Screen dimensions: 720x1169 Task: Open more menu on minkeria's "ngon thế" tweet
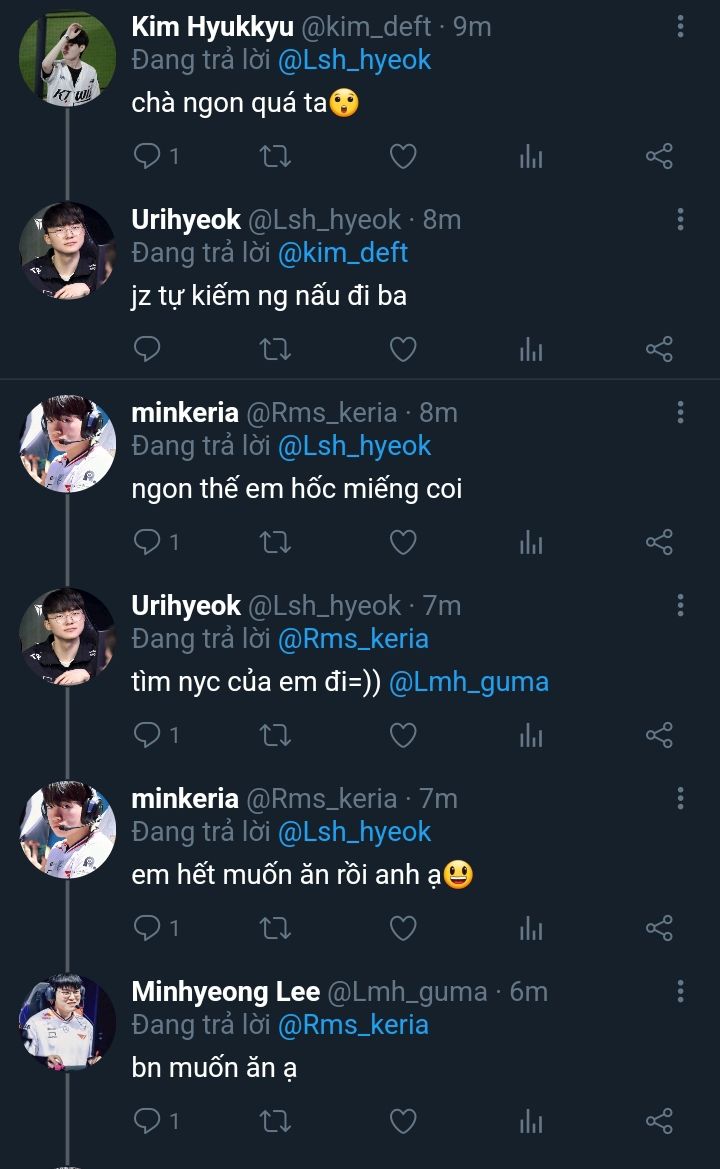(680, 413)
